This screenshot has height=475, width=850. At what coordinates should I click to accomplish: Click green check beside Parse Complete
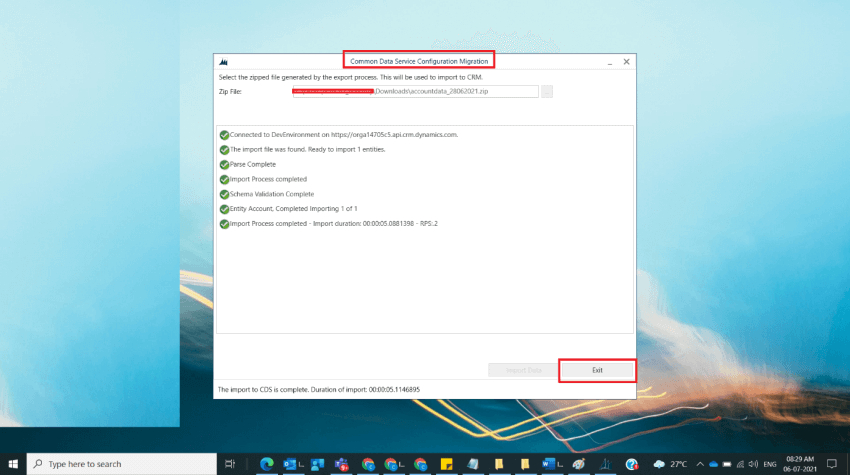pos(224,164)
